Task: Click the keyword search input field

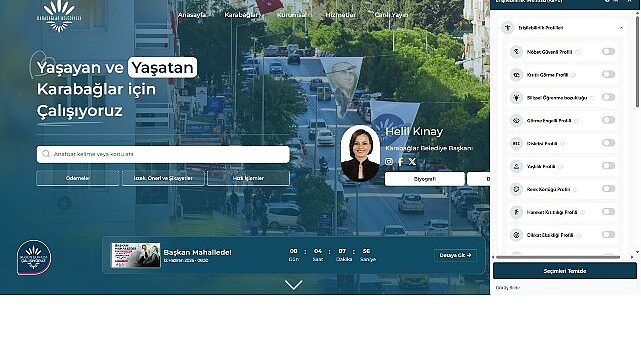Action: tap(163, 154)
